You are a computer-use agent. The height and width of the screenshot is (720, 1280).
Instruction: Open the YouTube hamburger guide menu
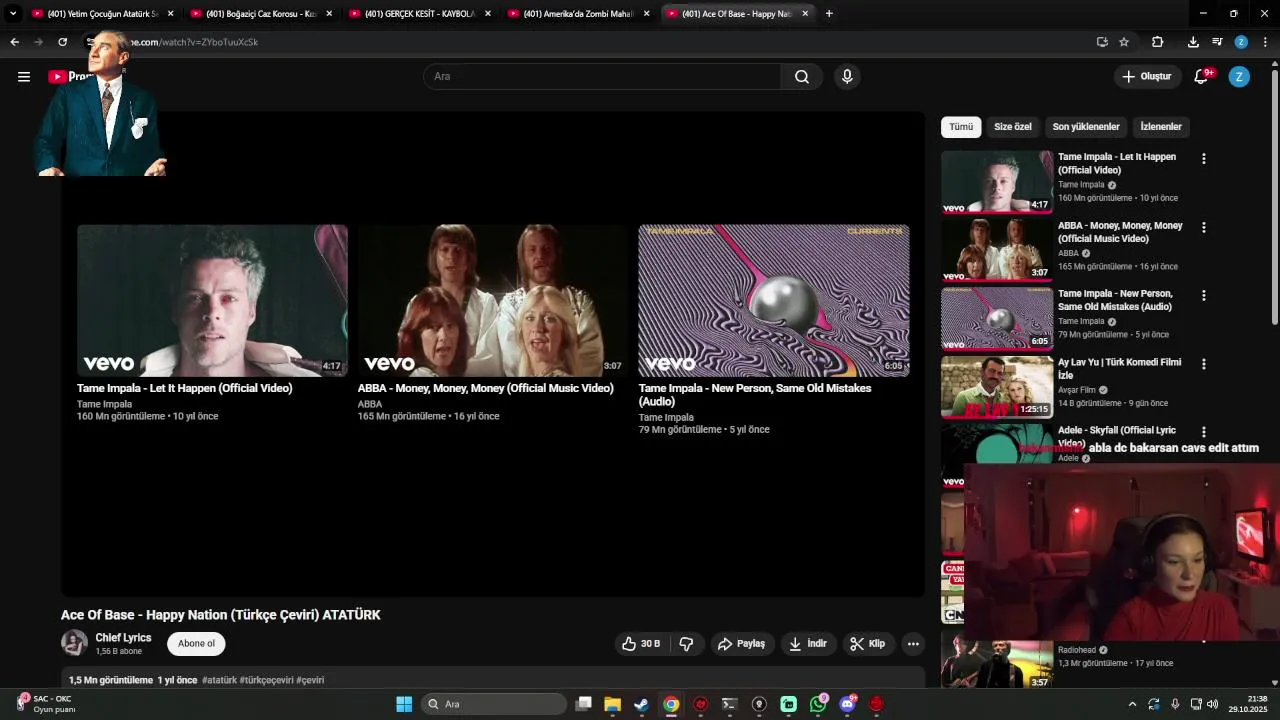point(24,76)
